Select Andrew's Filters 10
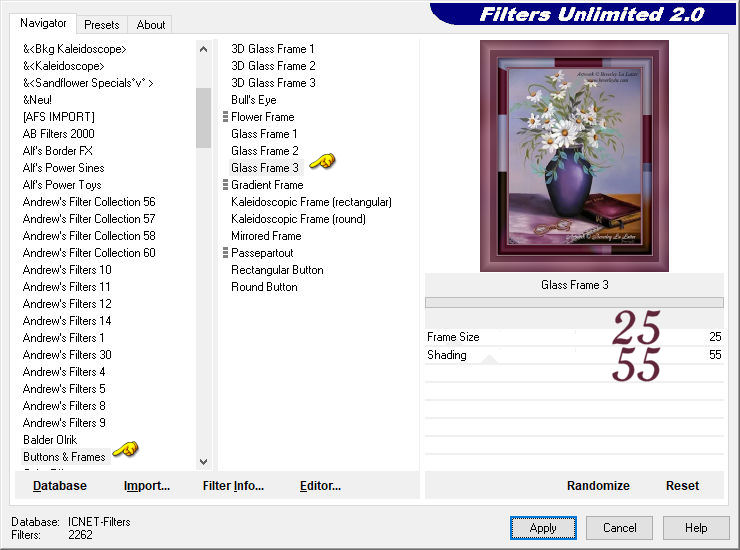This screenshot has height=550, width=740. point(67,270)
